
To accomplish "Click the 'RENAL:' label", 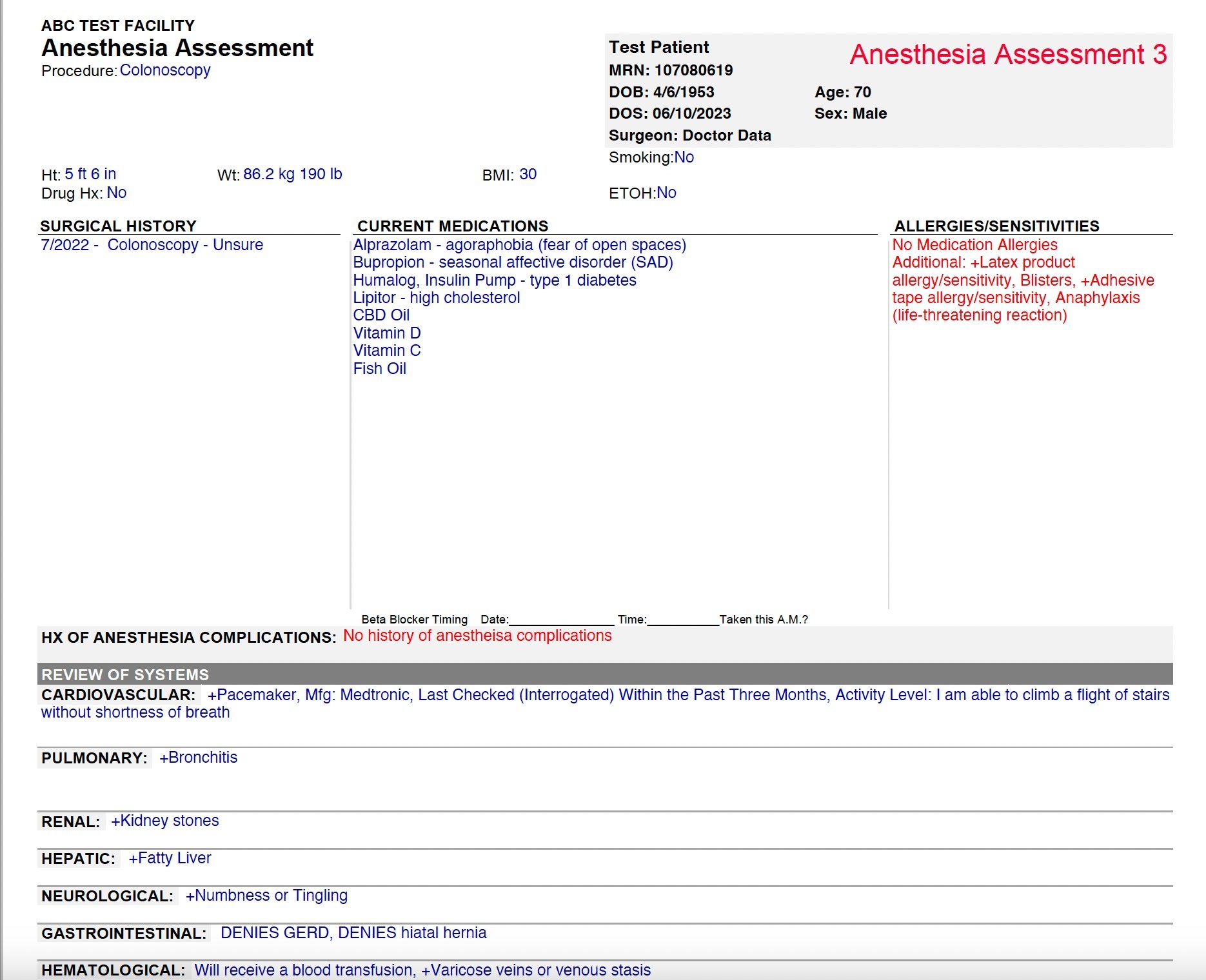I will (71, 822).
